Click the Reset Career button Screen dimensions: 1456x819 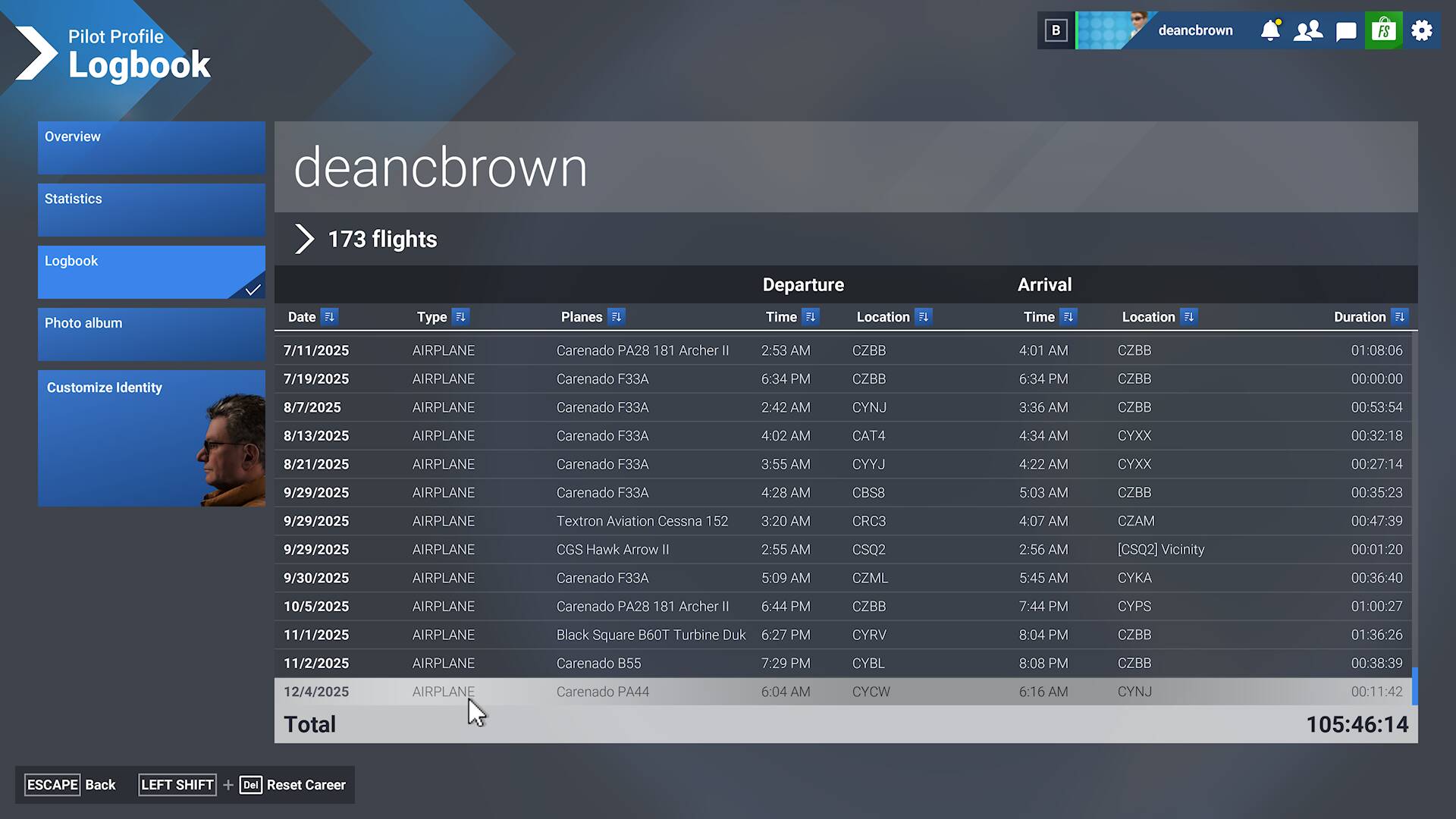coord(305,785)
